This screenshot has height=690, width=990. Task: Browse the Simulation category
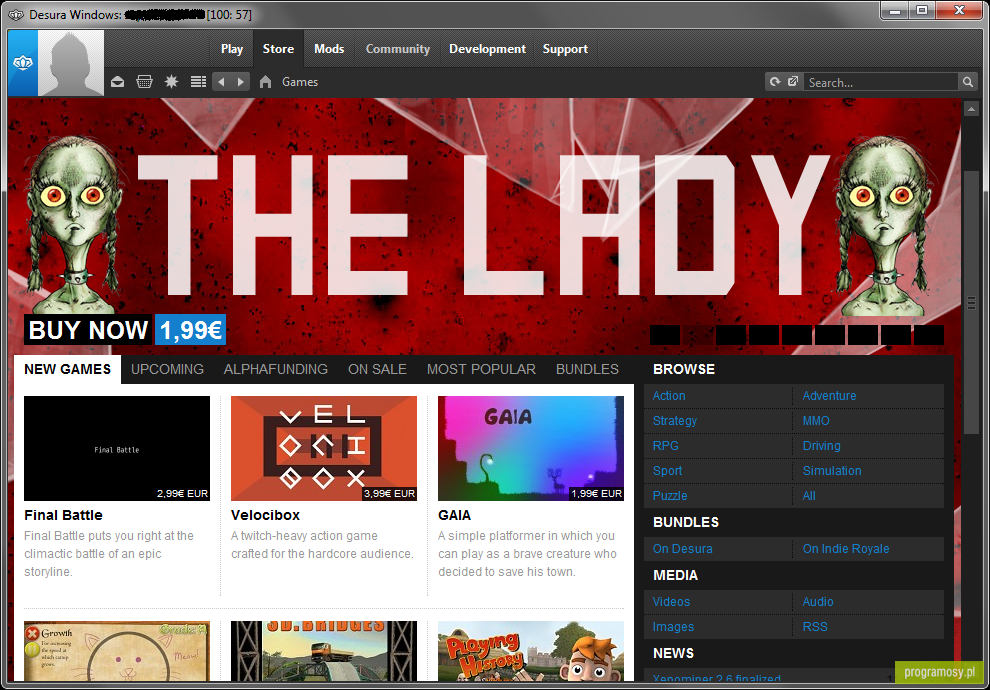click(x=832, y=471)
